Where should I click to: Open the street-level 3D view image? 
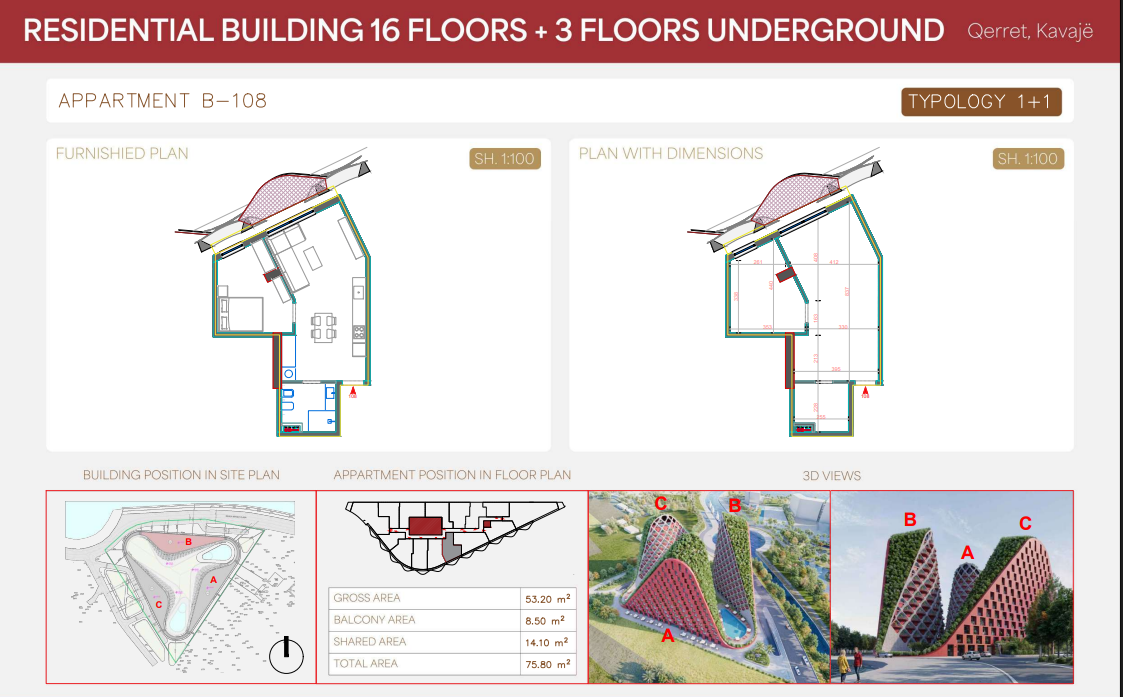click(x=952, y=587)
